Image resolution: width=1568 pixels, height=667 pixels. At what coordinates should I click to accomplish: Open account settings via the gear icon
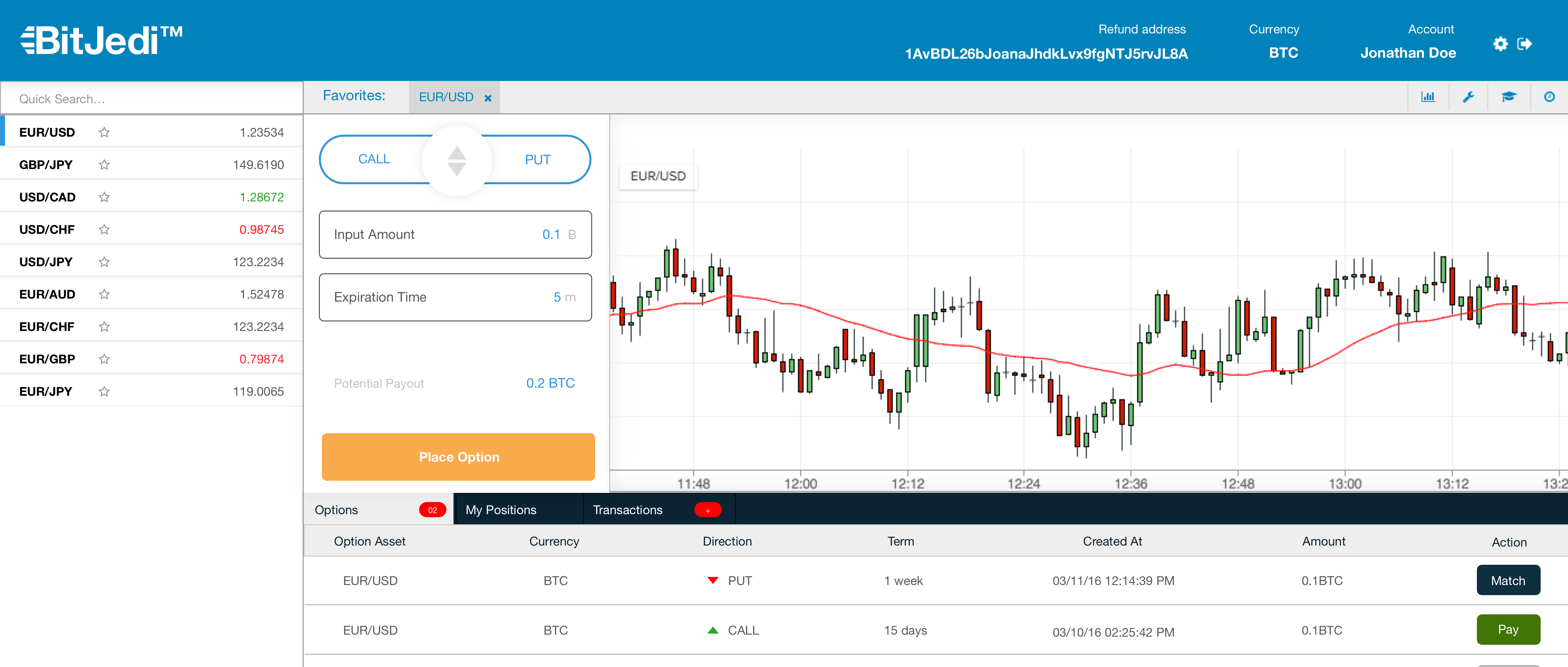click(1501, 44)
